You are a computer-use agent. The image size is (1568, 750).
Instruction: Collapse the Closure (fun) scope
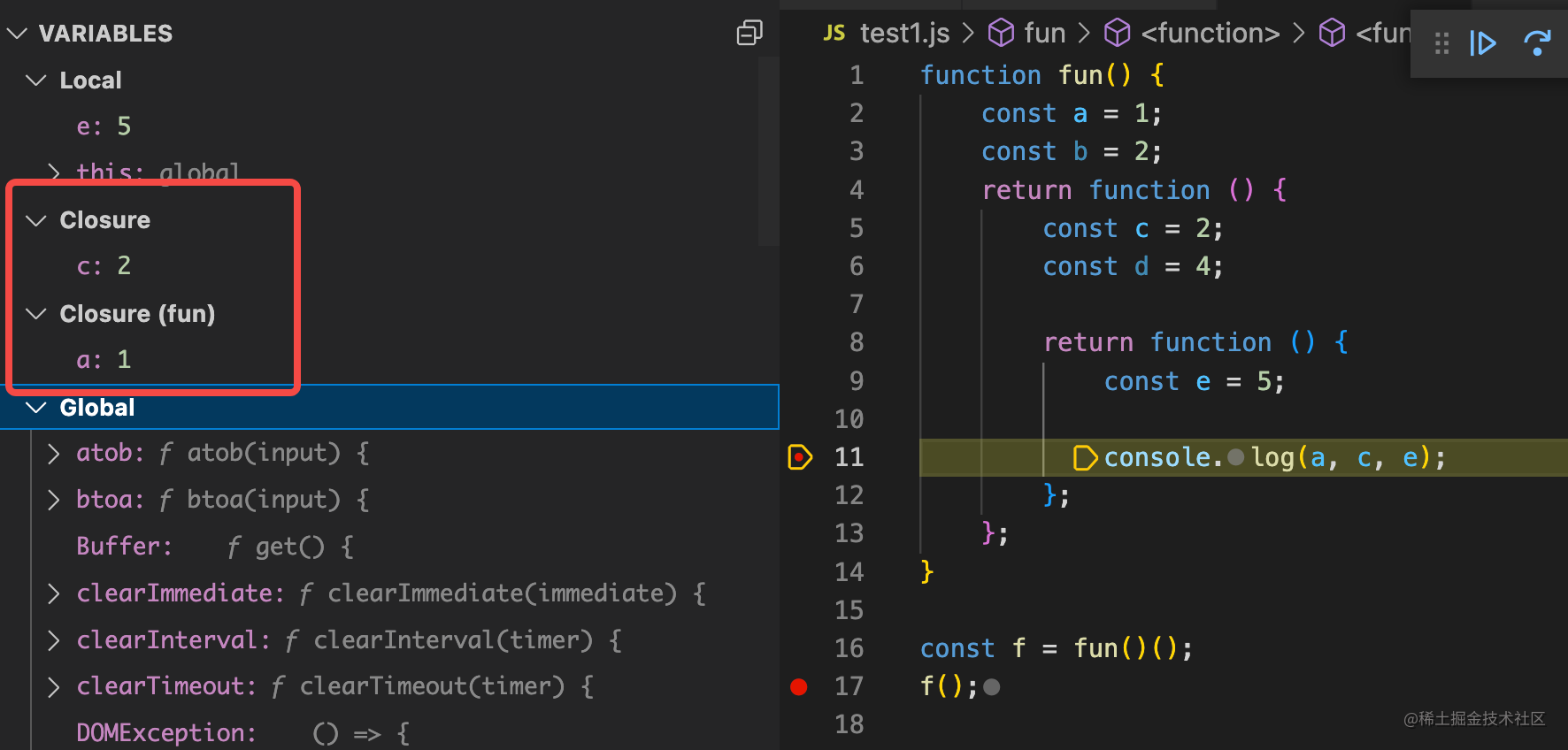tap(36, 314)
